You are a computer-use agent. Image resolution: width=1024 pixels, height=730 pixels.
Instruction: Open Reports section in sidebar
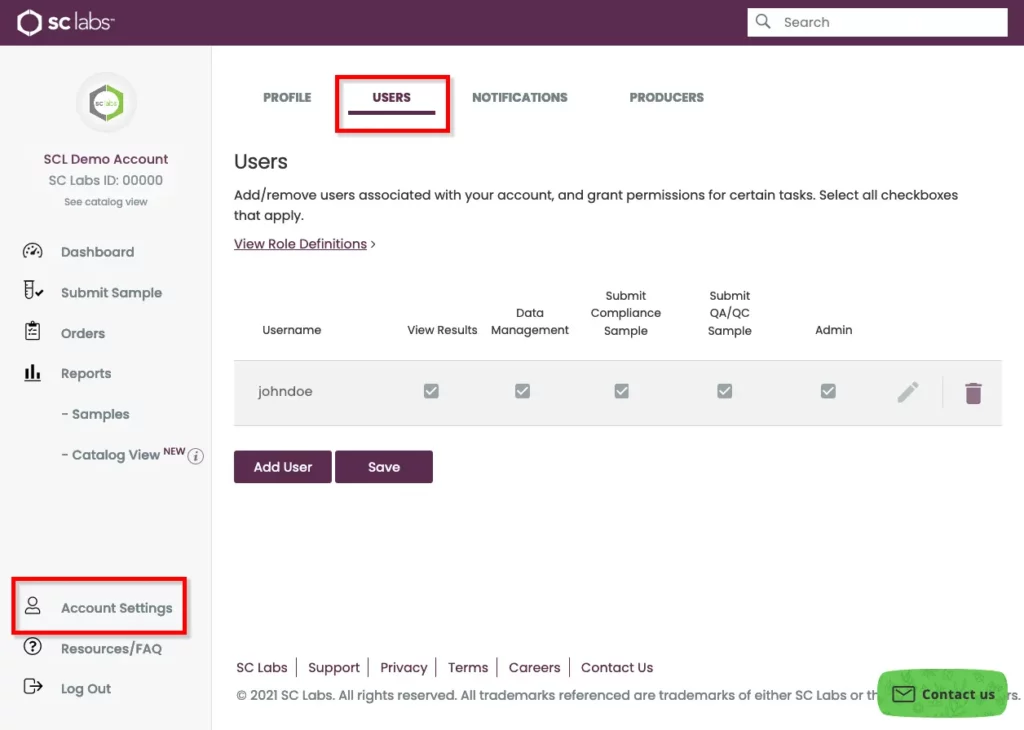86,373
